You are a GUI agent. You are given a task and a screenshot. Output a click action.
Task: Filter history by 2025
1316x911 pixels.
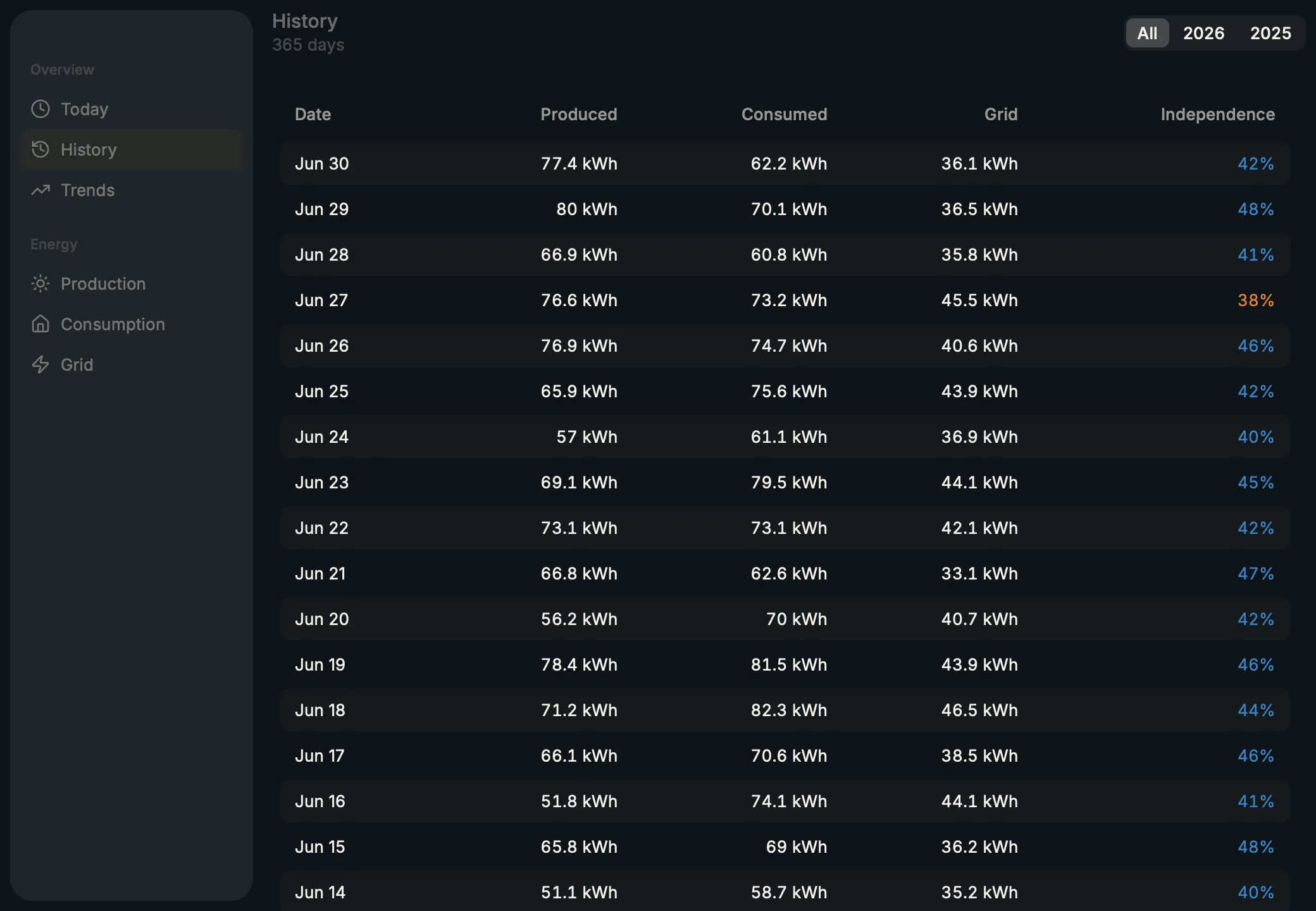click(1270, 33)
